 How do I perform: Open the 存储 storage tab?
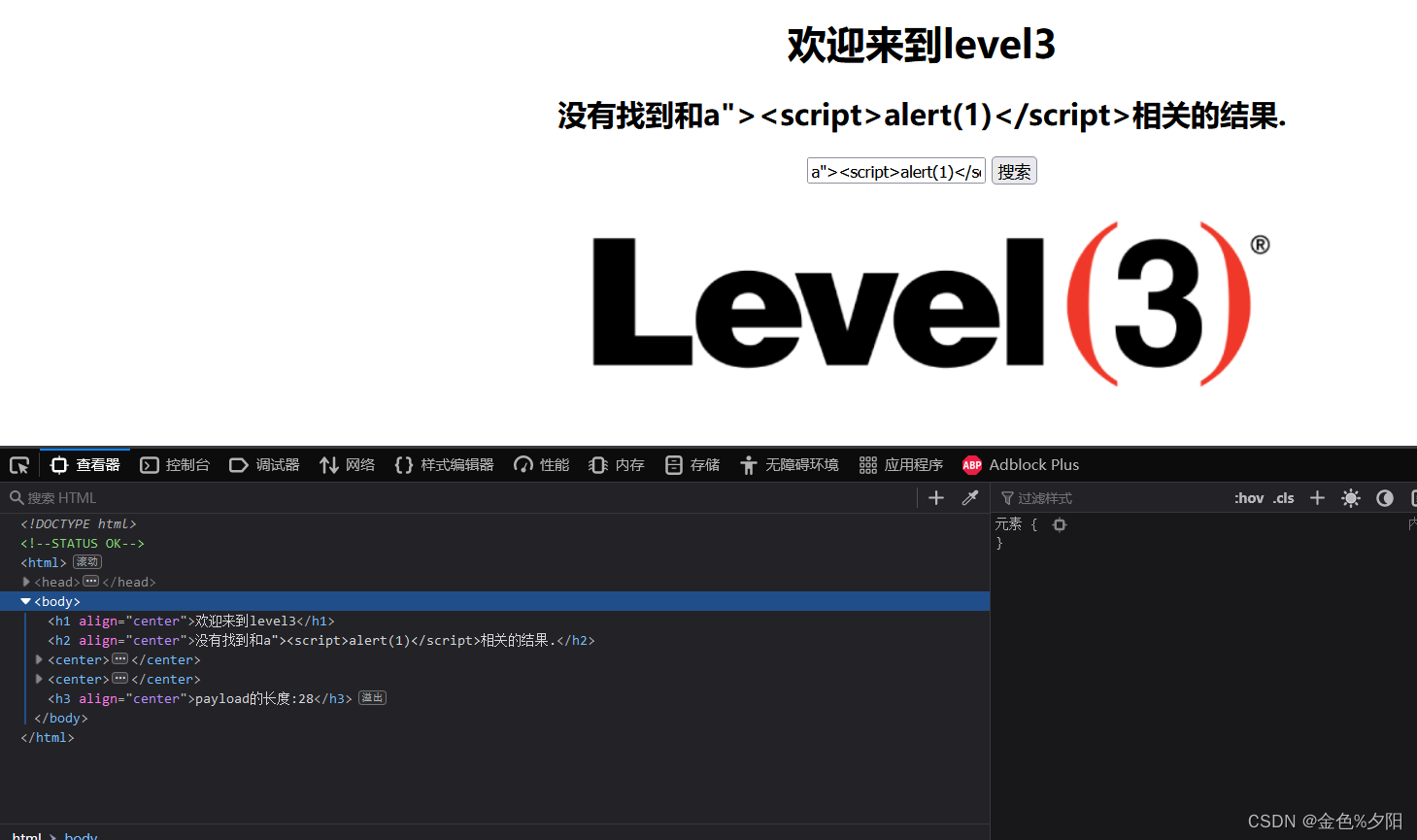click(692, 465)
